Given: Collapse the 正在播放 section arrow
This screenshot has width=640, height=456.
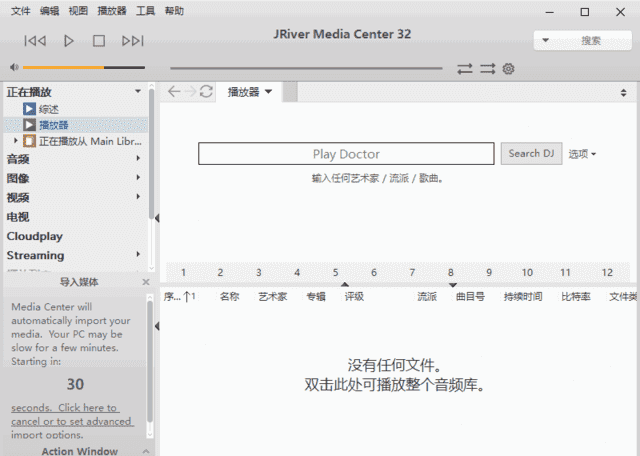Looking at the screenshot, I should (x=138, y=91).
